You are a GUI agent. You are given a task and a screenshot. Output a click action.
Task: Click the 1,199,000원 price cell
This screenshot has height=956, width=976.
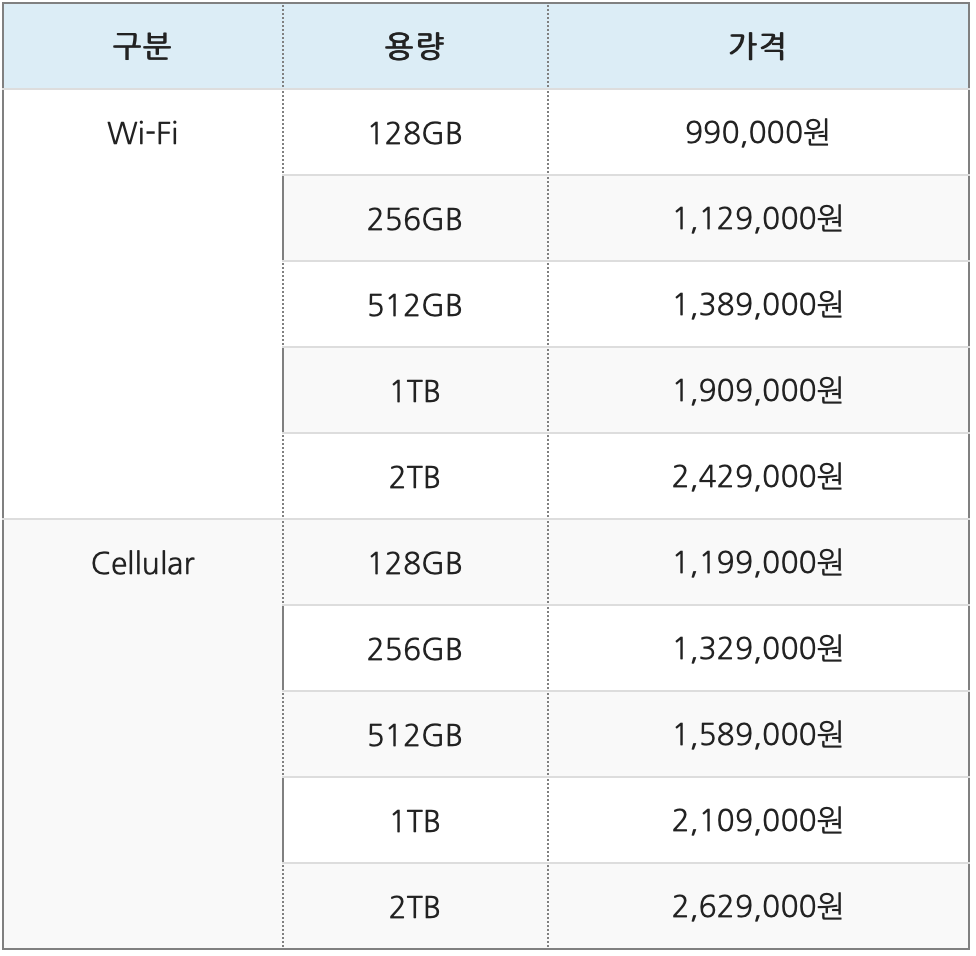point(758,561)
